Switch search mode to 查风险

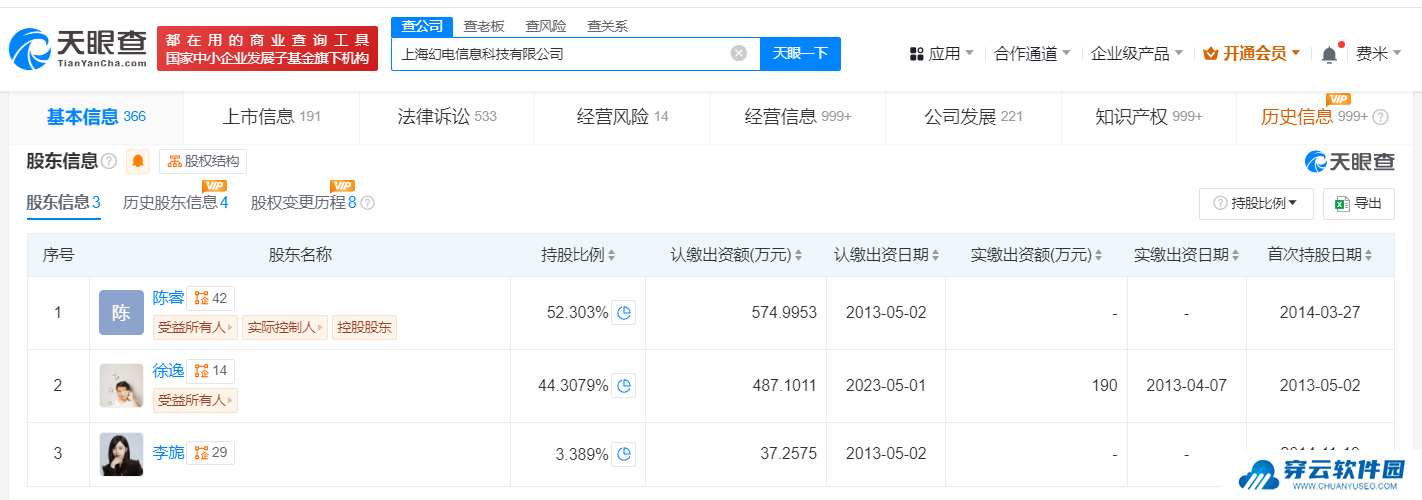tap(545, 26)
